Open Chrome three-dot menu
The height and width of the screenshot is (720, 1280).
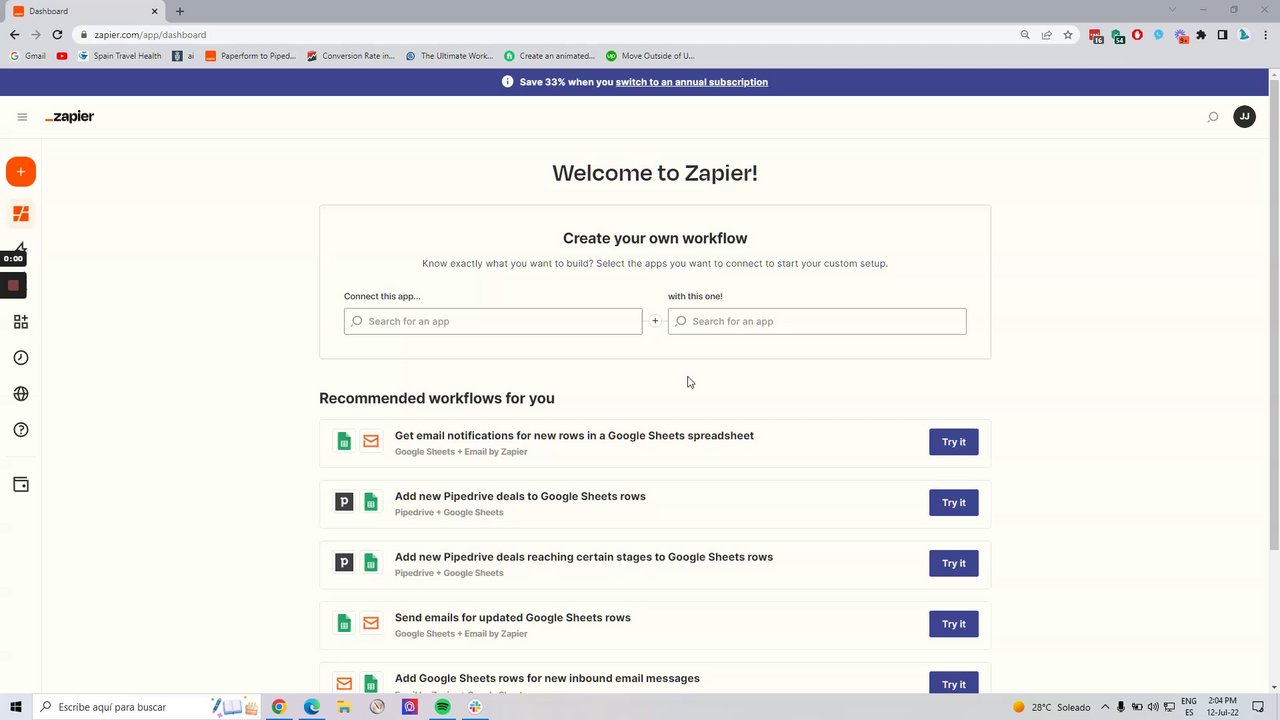(1265, 34)
